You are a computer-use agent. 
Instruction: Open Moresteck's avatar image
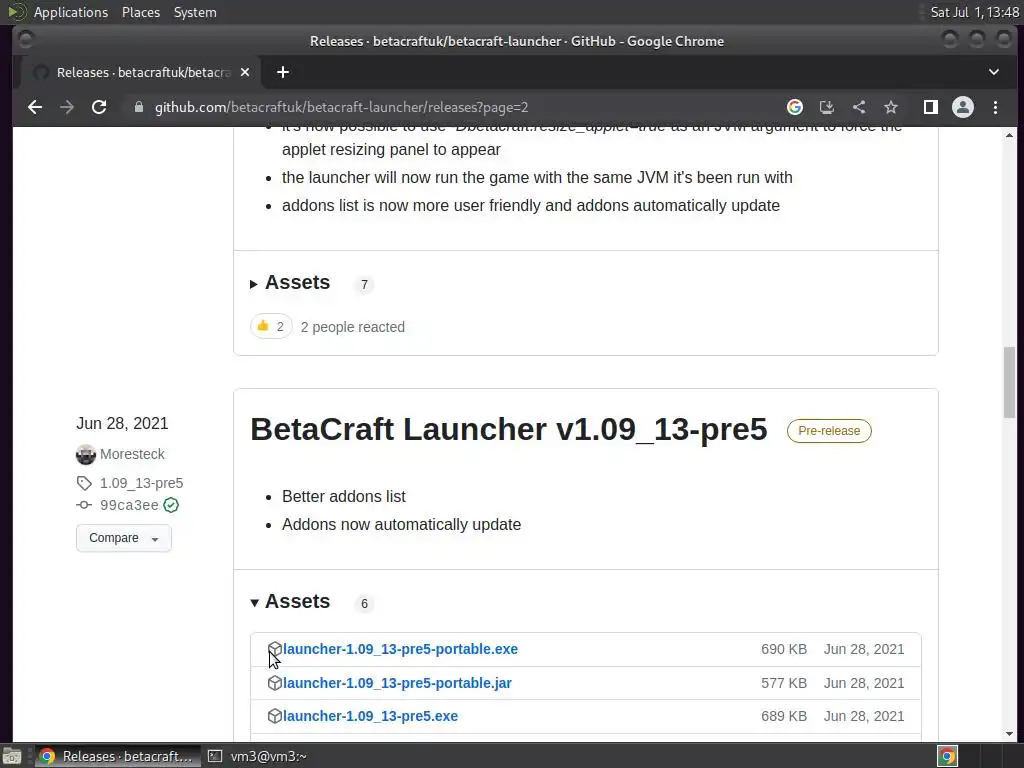tap(86, 454)
